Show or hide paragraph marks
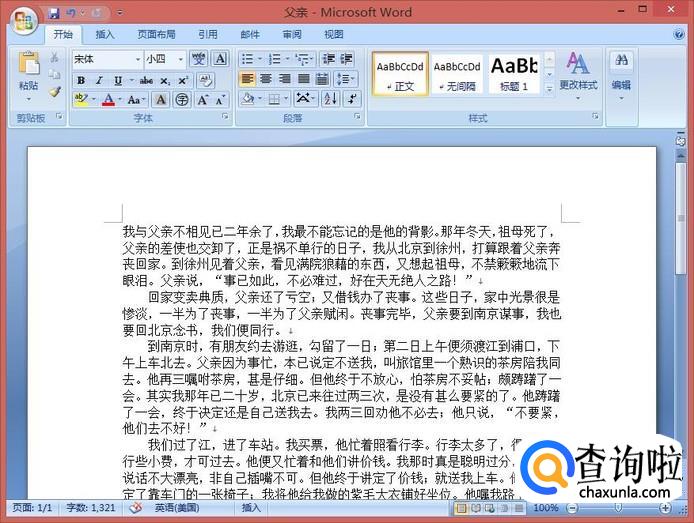Image resolution: width=694 pixels, height=523 pixels. coord(353,99)
